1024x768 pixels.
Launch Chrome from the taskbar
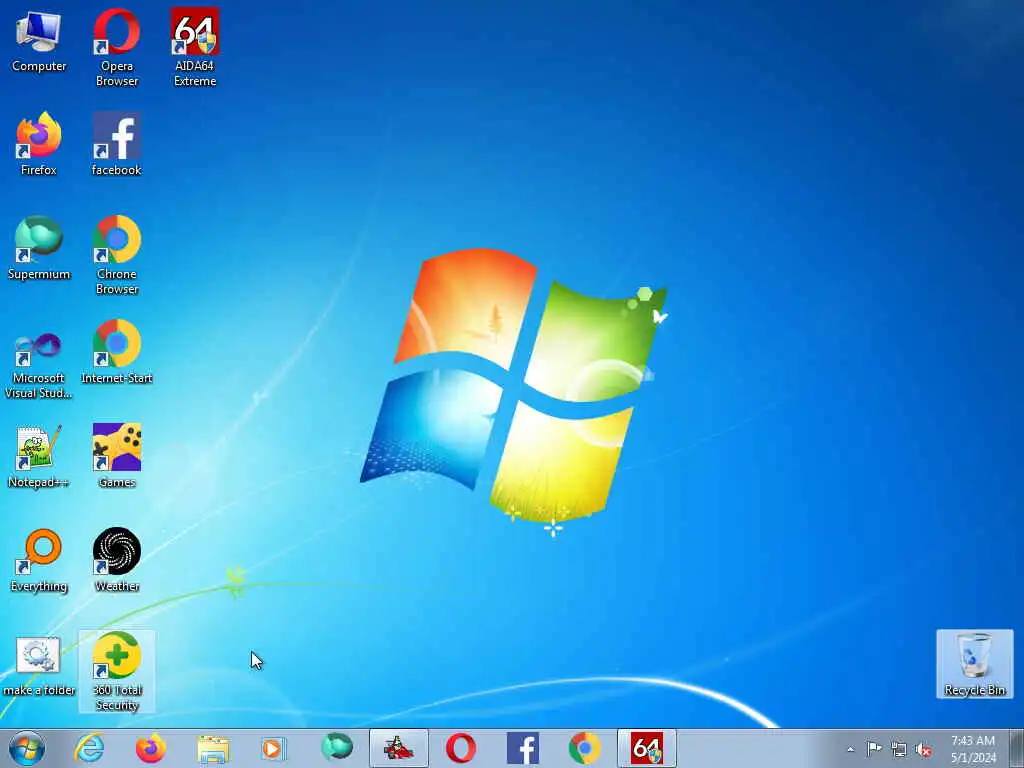[584, 748]
